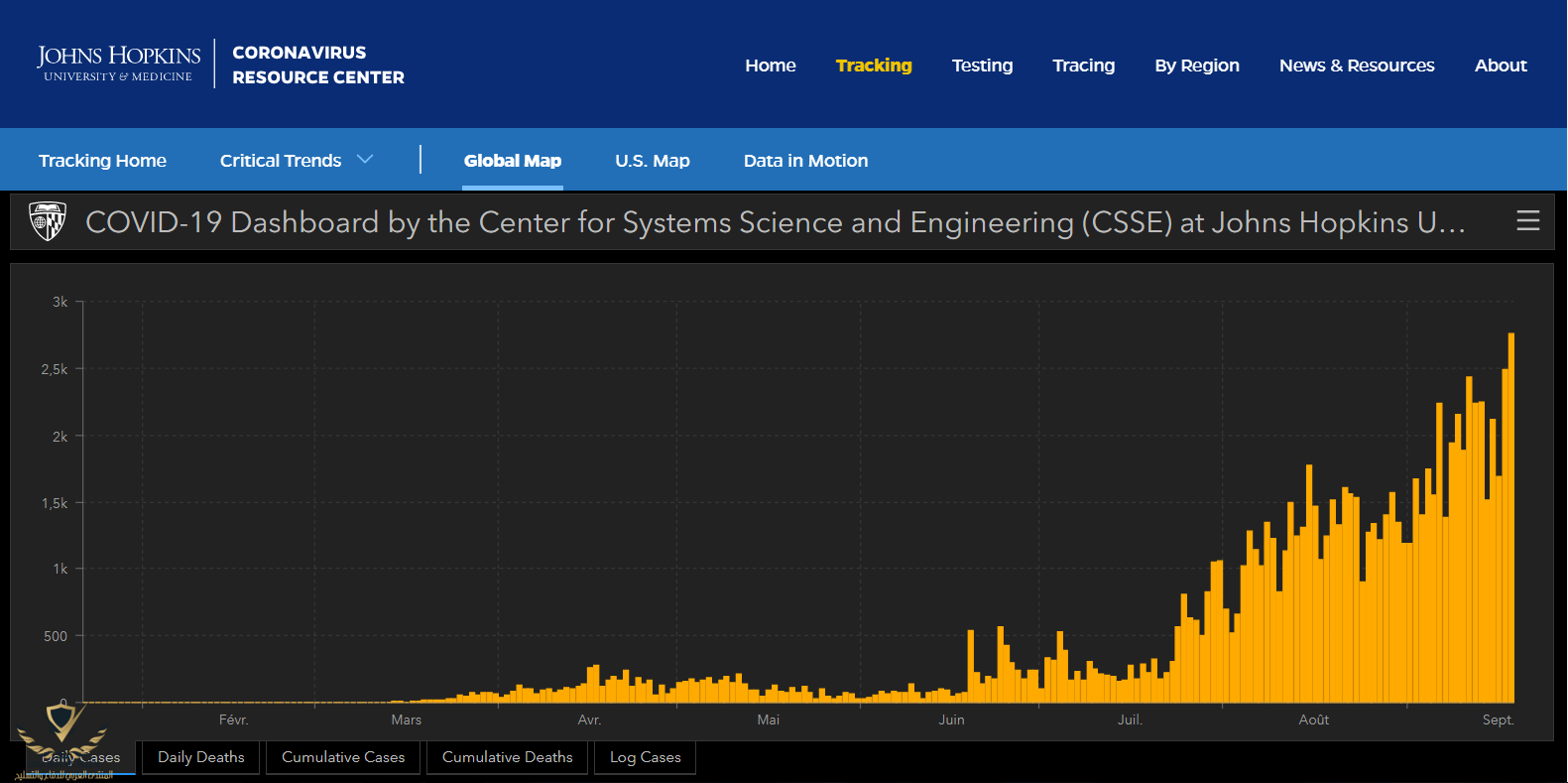
Task: Open the dashboard hamburger menu
Action: [1527, 221]
